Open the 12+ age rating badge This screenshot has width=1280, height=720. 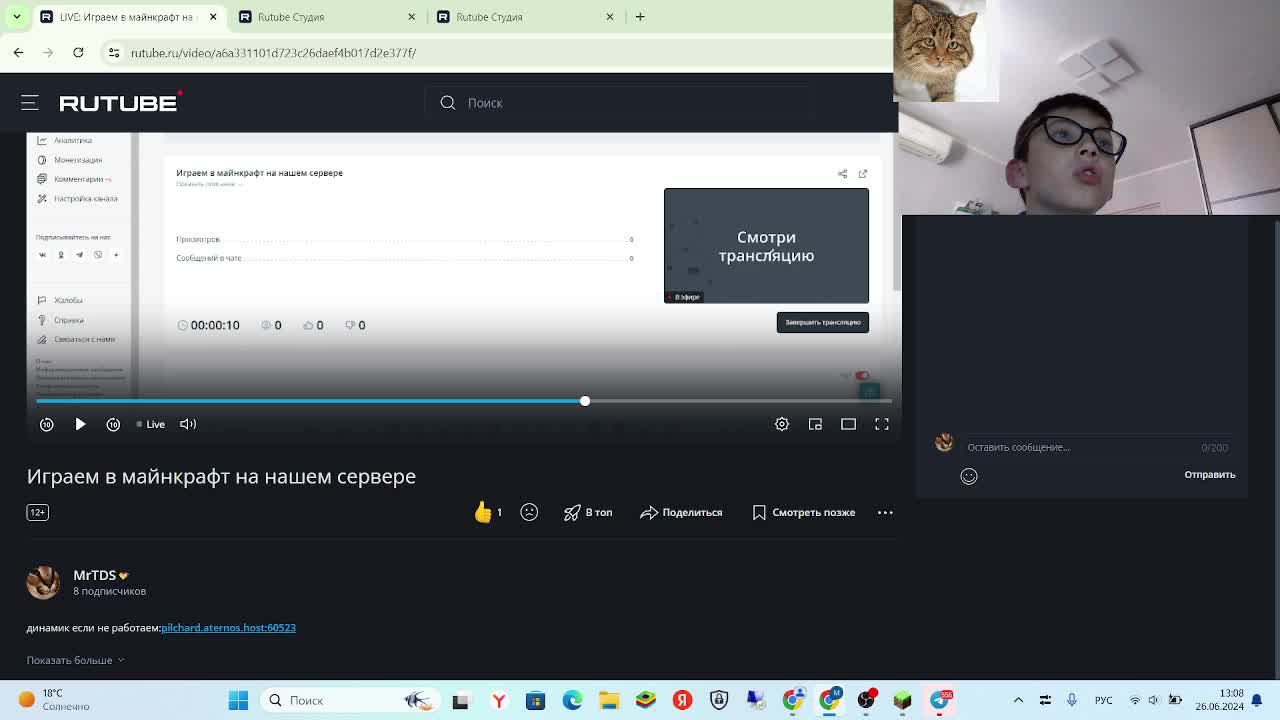point(37,512)
